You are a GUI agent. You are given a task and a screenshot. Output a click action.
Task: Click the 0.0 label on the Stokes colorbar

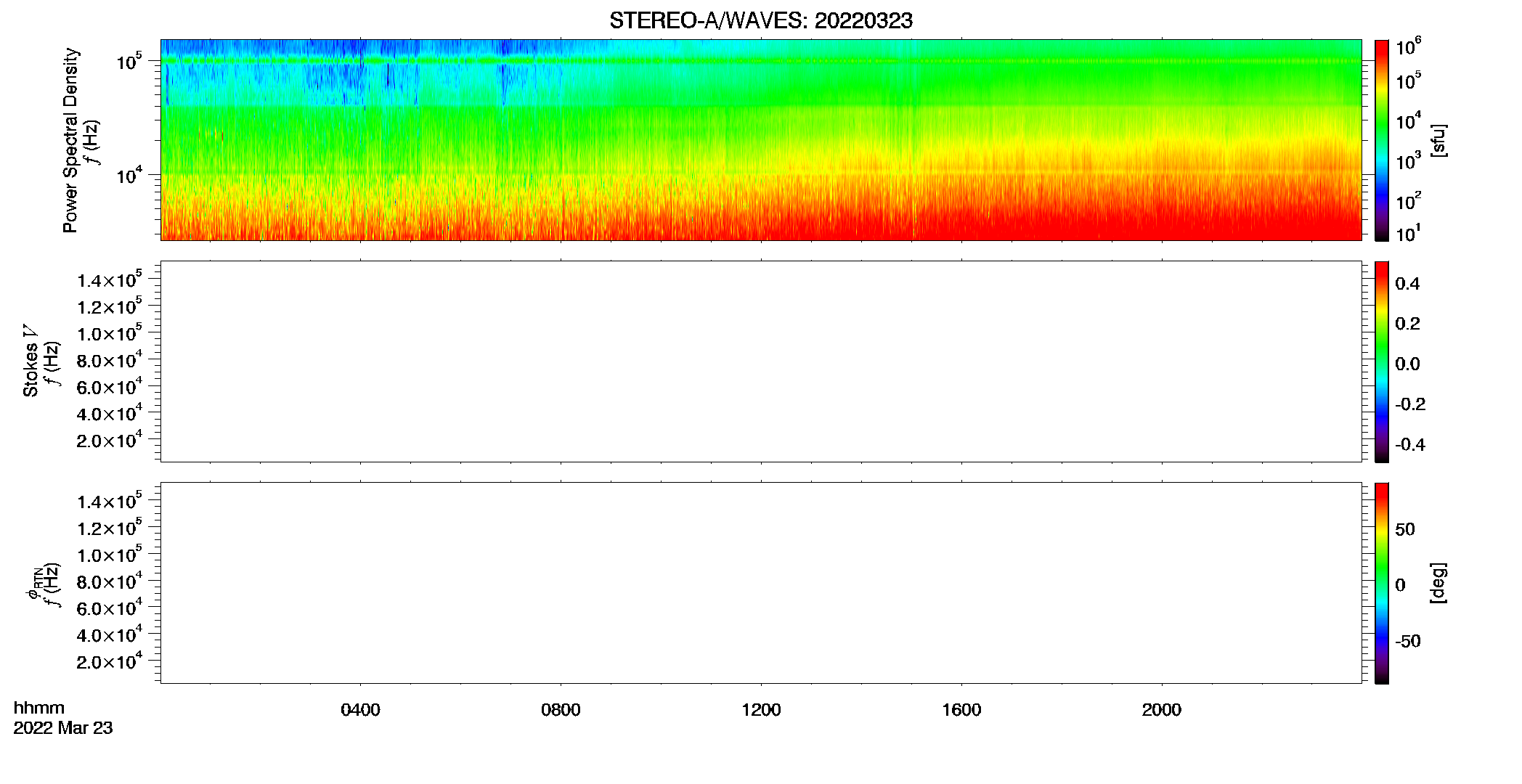[x=1407, y=364]
